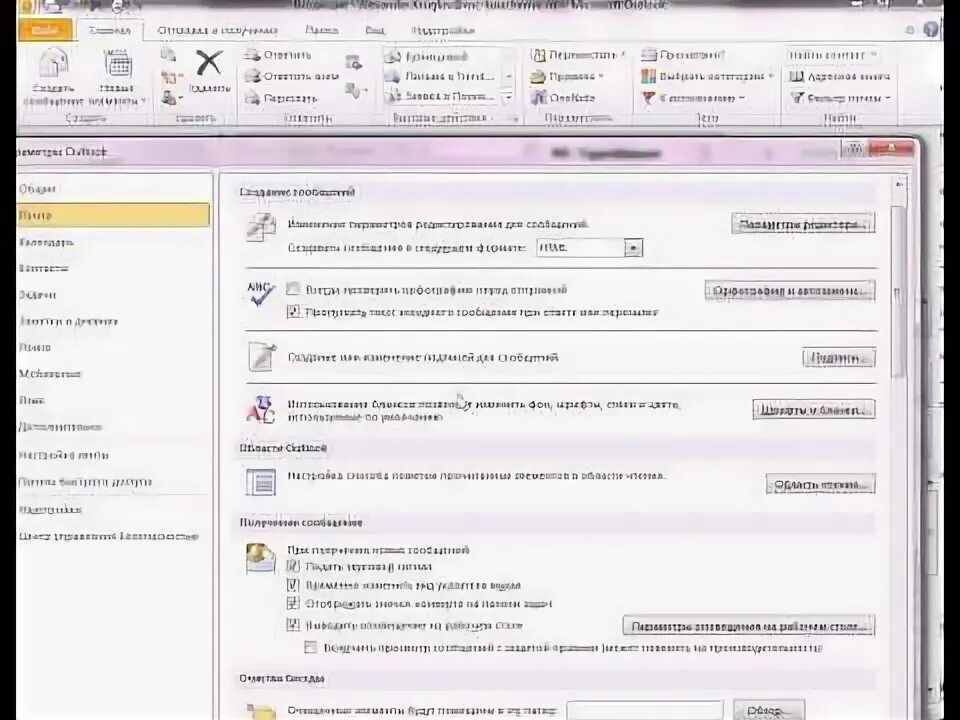Click the Переслать forward icon
This screenshot has height=720, width=960.
pos(252,98)
